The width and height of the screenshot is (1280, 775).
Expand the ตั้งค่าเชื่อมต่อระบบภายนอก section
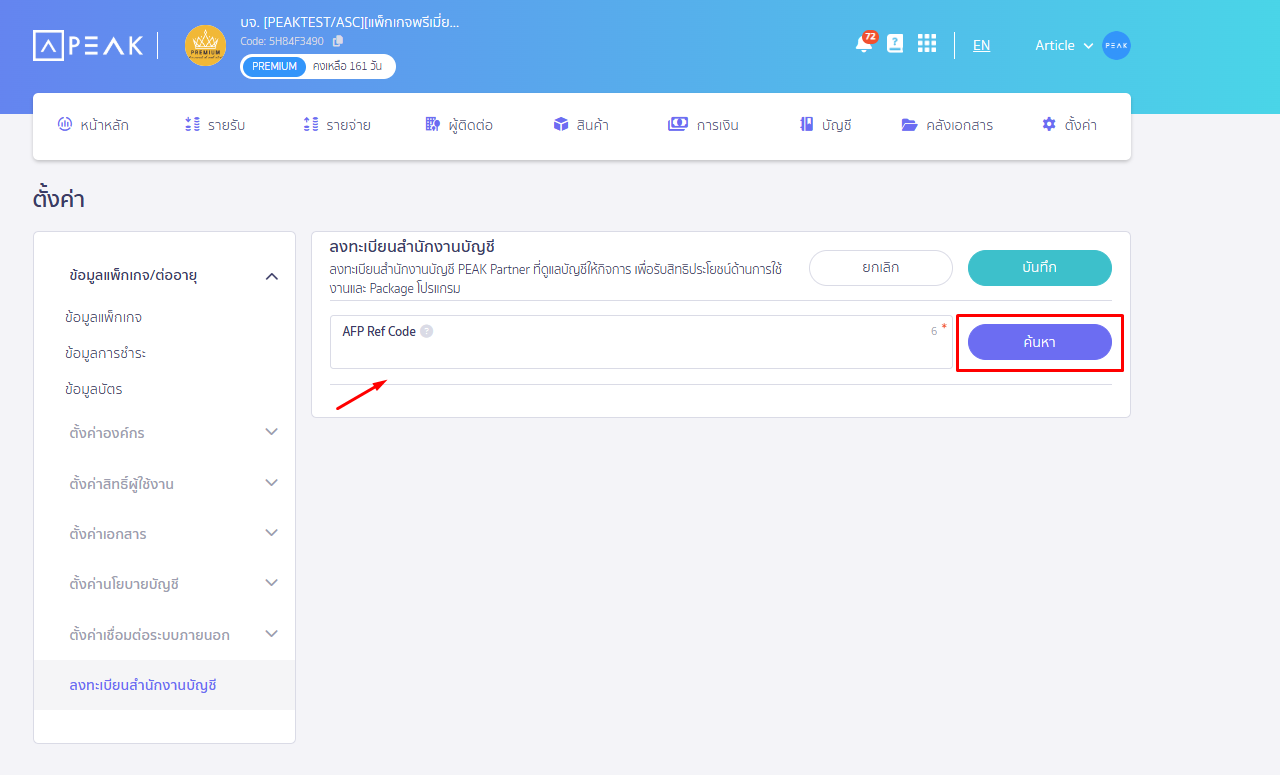click(164, 633)
